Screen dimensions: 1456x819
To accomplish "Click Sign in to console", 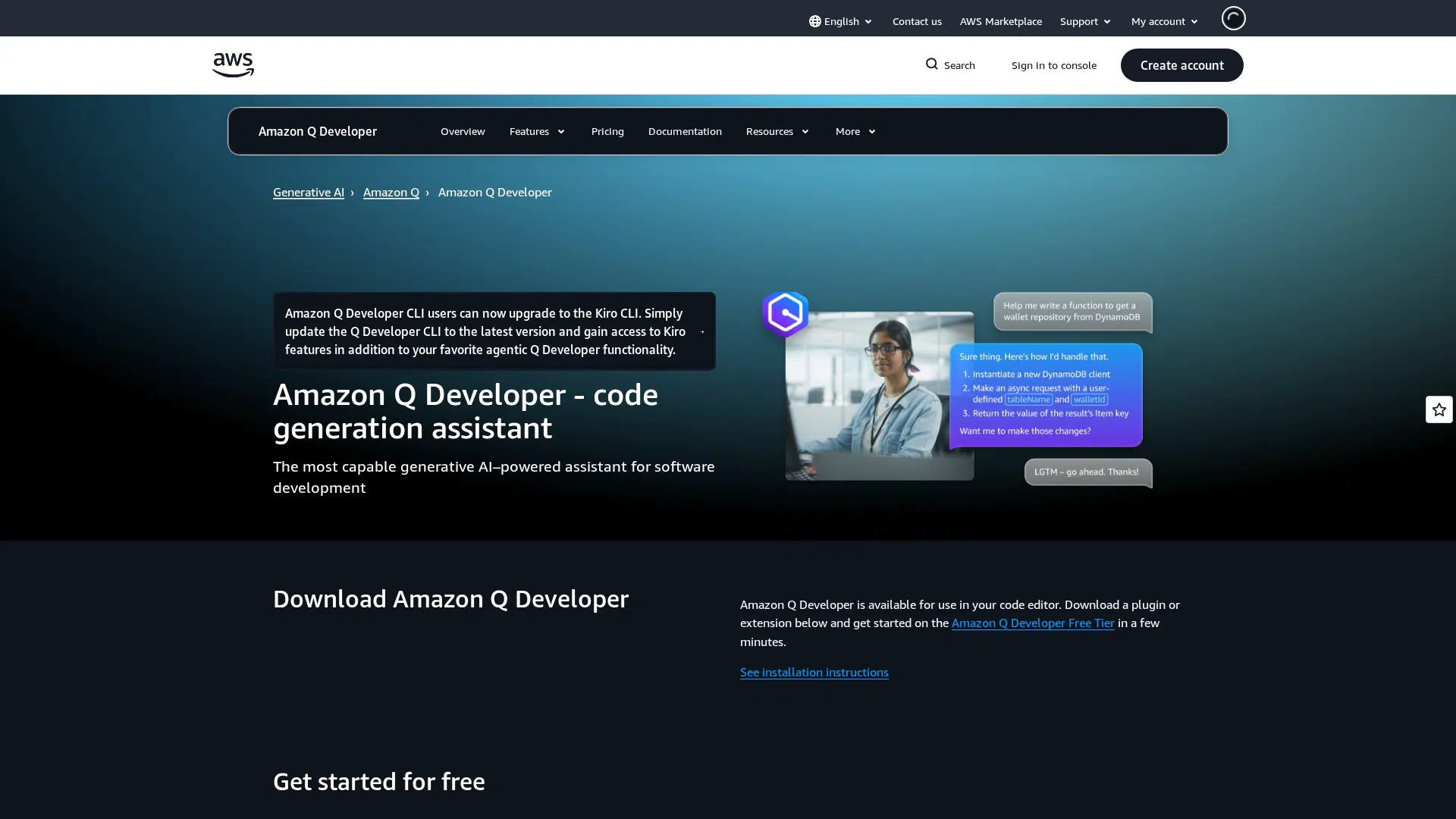I will point(1053,65).
